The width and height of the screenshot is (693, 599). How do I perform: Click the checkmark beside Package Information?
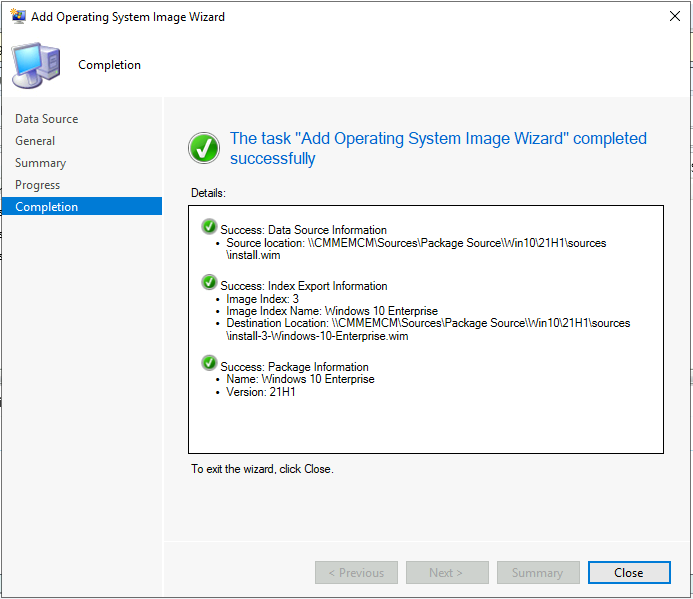coord(209,363)
